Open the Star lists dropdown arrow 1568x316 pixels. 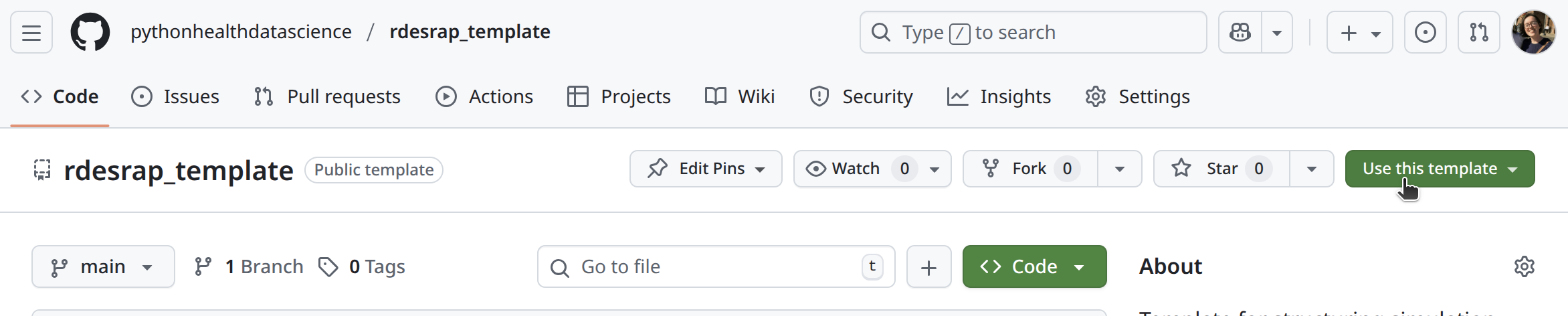[x=1311, y=169]
